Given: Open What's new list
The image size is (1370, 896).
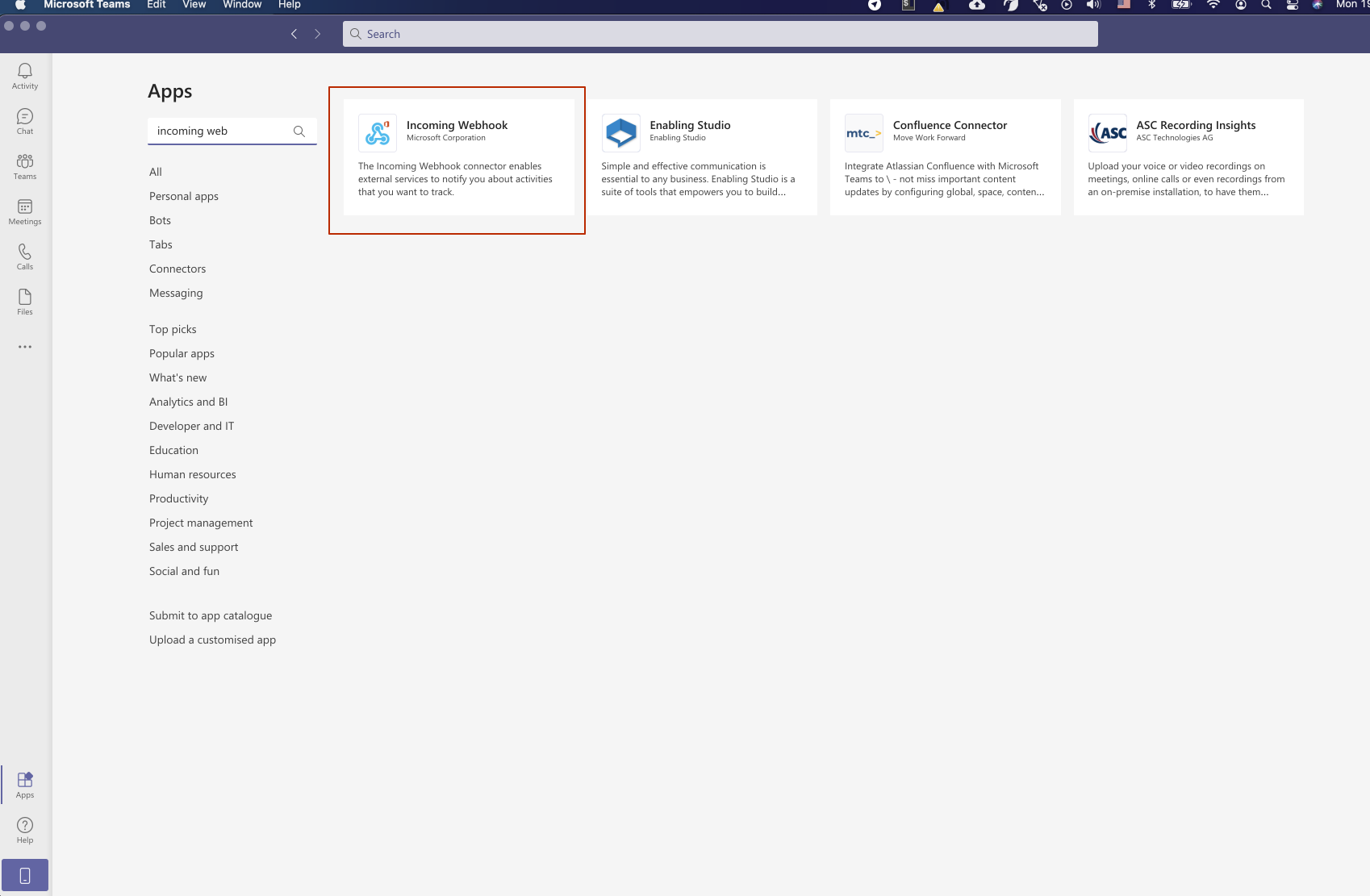Looking at the screenshot, I should point(178,377).
